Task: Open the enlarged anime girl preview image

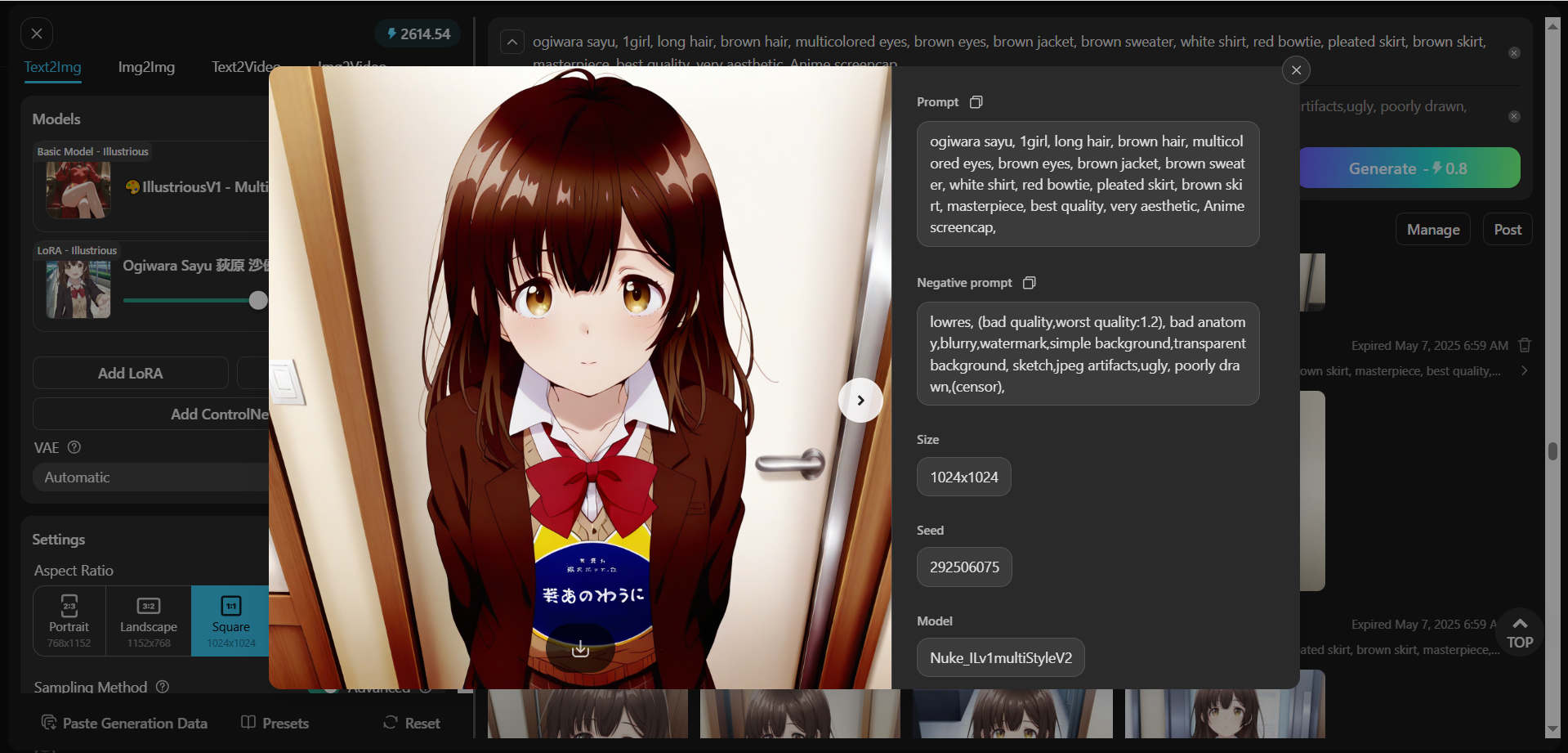Action: [580, 377]
